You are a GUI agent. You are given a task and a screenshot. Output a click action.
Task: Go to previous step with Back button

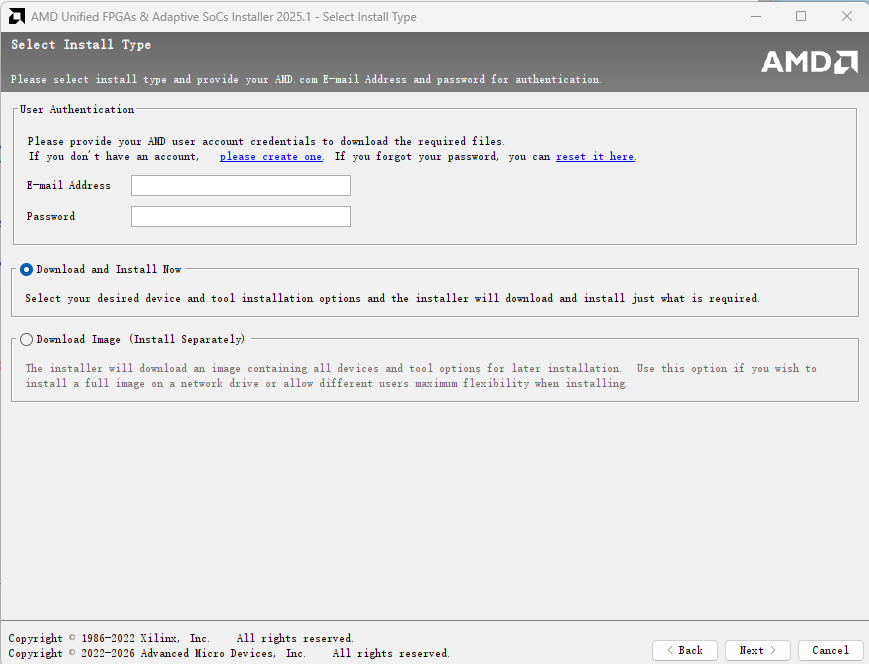(x=685, y=650)
